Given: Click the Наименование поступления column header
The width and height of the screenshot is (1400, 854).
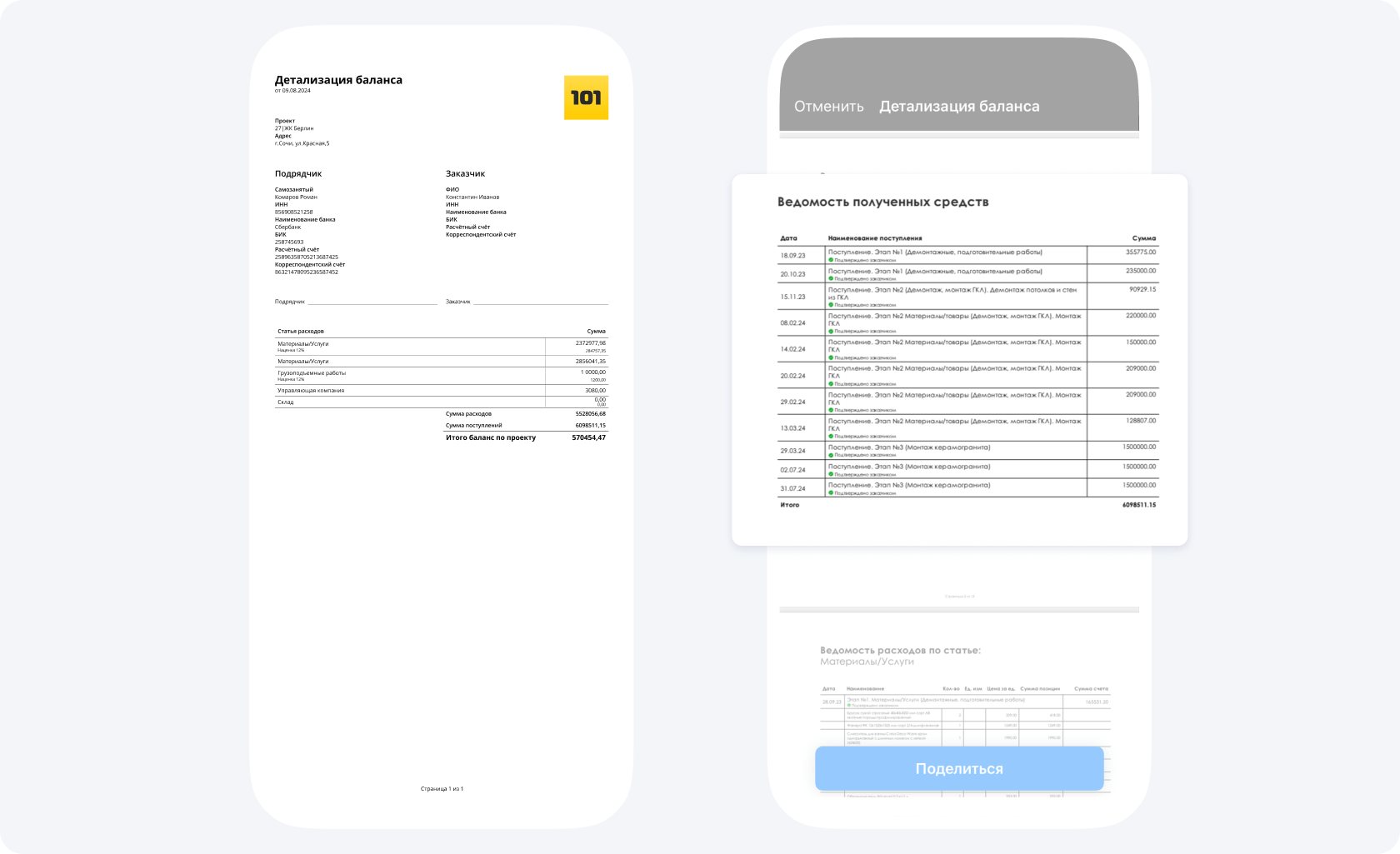Looking at the screenshot, I should tap(875, 238).
